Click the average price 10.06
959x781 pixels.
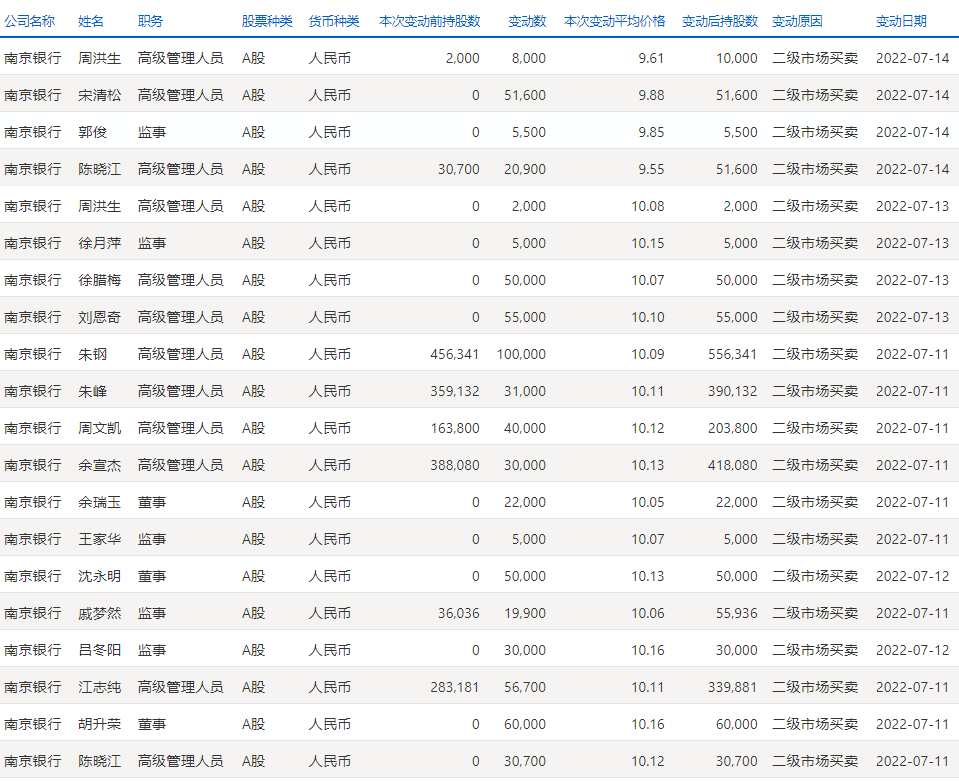pos(648,613)
